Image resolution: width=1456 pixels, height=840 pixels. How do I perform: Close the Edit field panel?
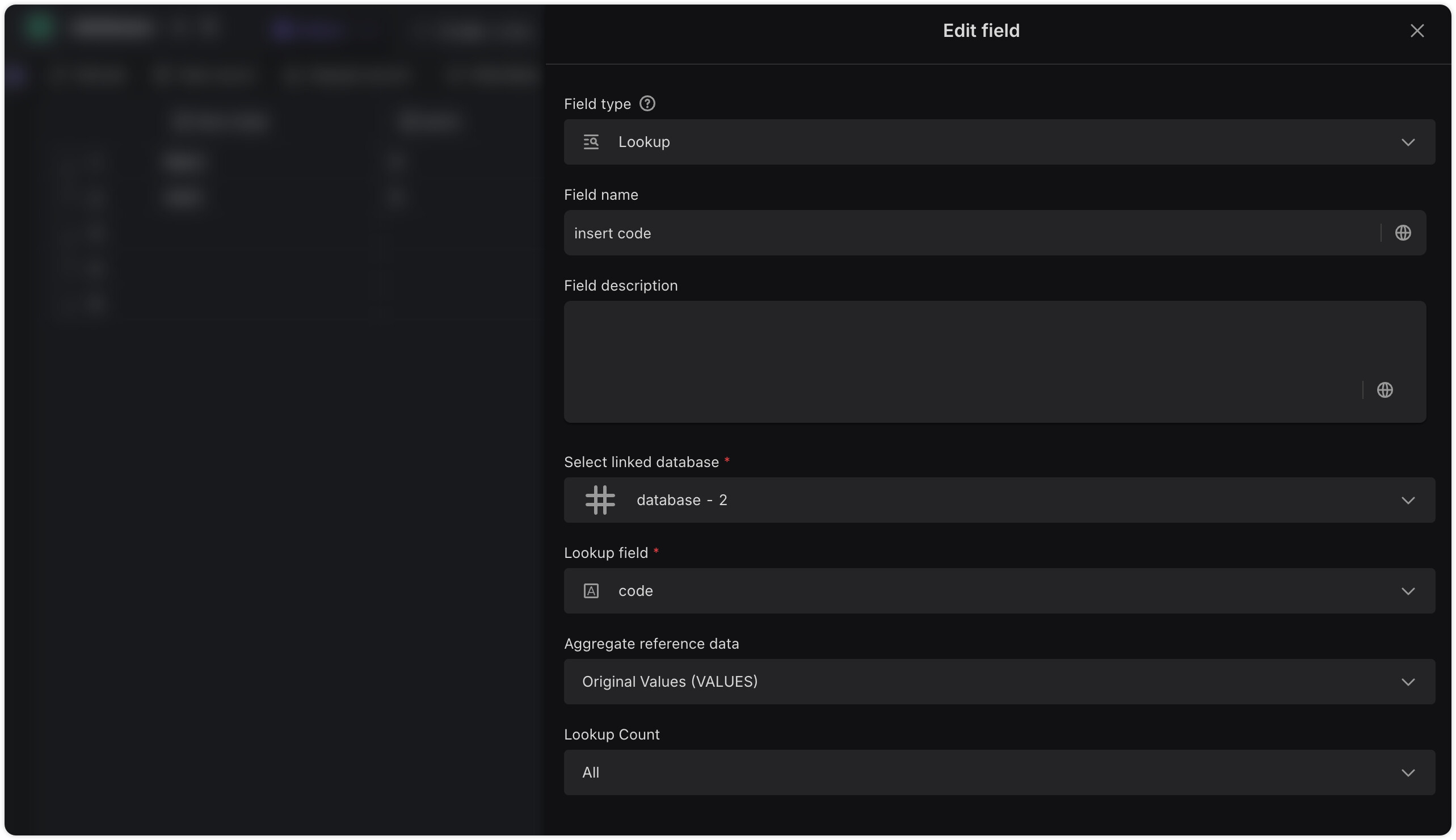[1417, 31]
